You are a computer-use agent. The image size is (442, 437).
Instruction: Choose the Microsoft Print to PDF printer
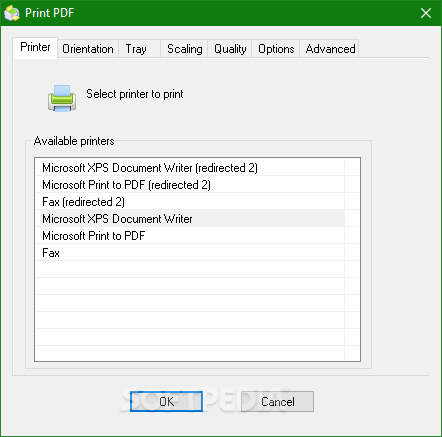(190, 236)
